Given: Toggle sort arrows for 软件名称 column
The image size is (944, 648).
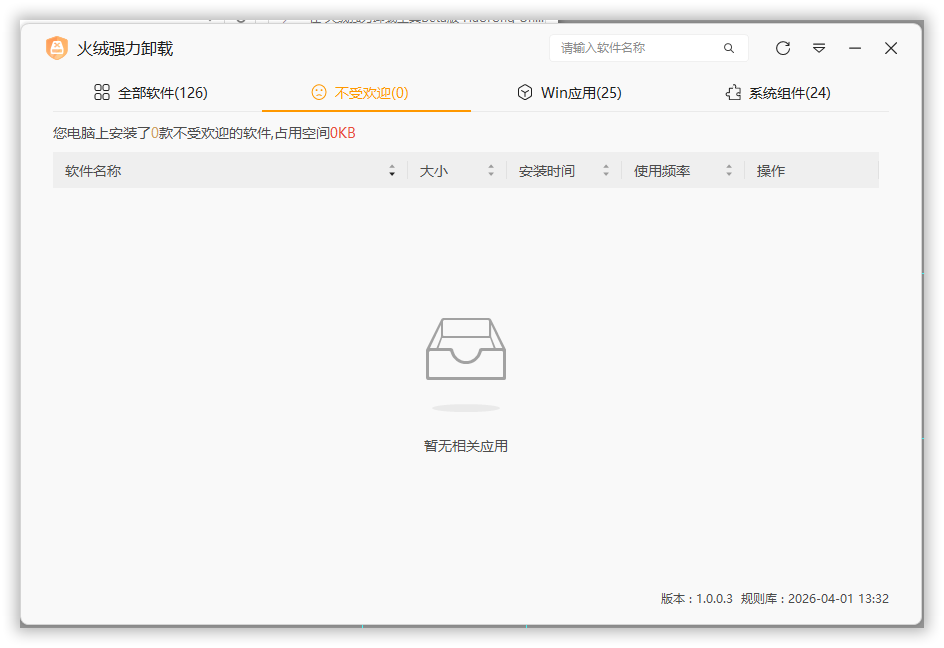Looking at the screenshot, I should point(392,171).
